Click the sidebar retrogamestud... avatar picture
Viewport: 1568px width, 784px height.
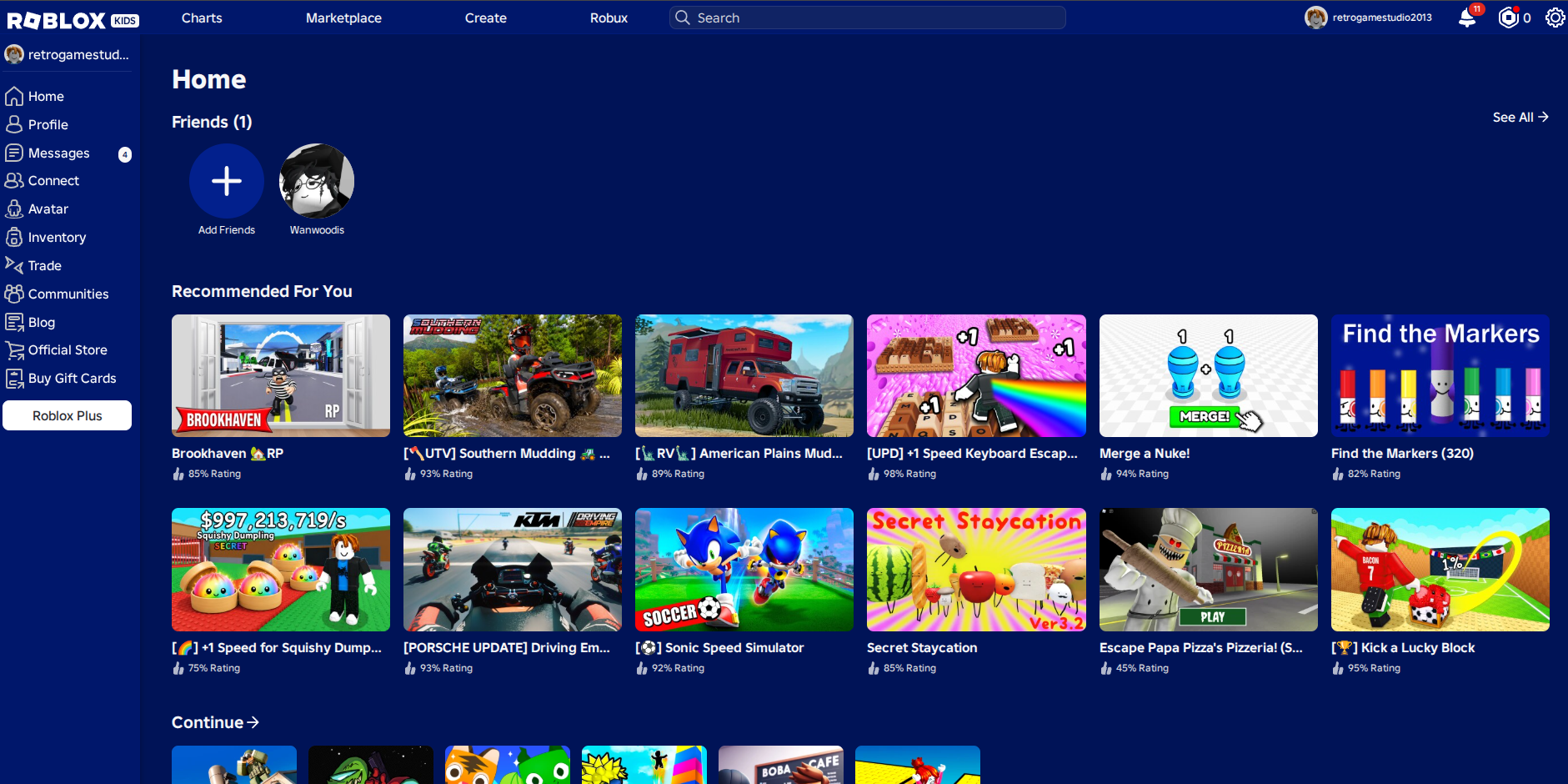tap(14, 54)
